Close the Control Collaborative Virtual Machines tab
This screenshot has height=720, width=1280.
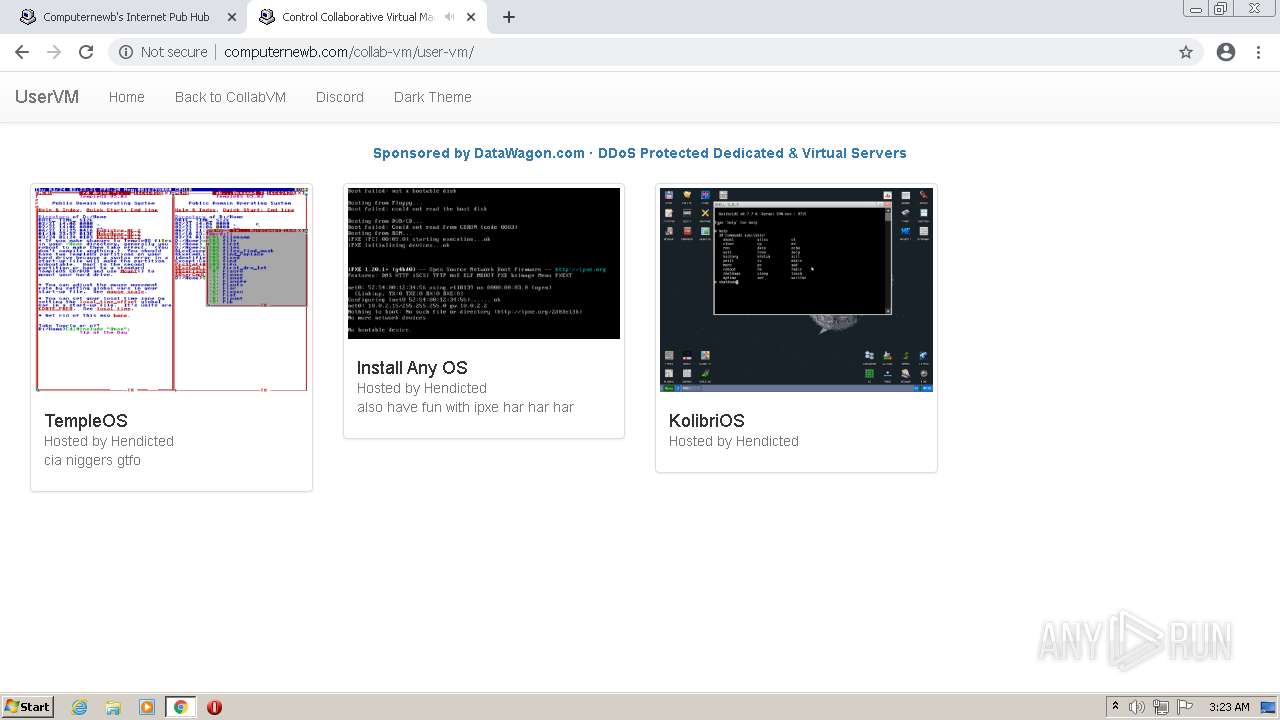click(x=471, y=17)
